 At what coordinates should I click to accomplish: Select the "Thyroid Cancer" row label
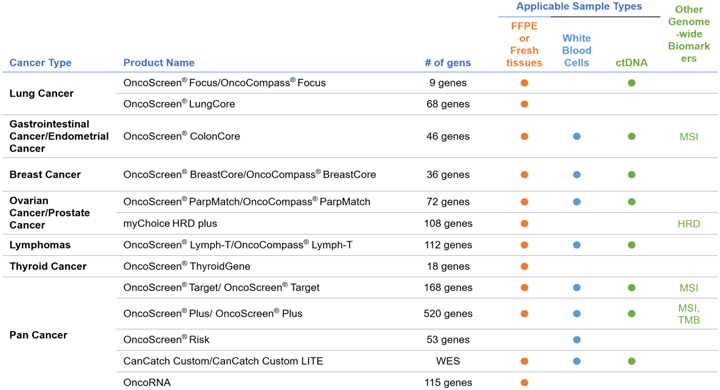click(48, 266)
